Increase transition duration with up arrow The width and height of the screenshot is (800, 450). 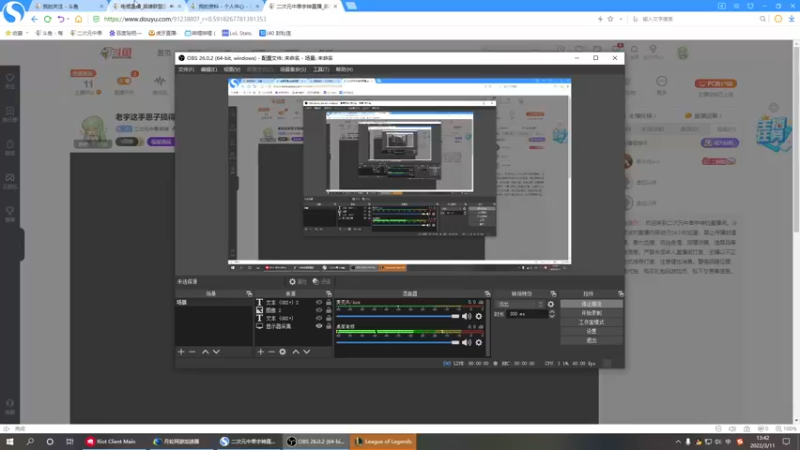click(x=552, y=312)
